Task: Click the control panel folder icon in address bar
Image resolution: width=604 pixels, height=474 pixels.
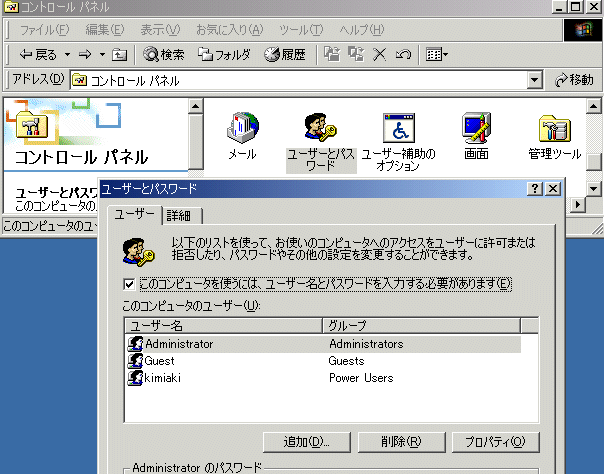Action: 80,80
